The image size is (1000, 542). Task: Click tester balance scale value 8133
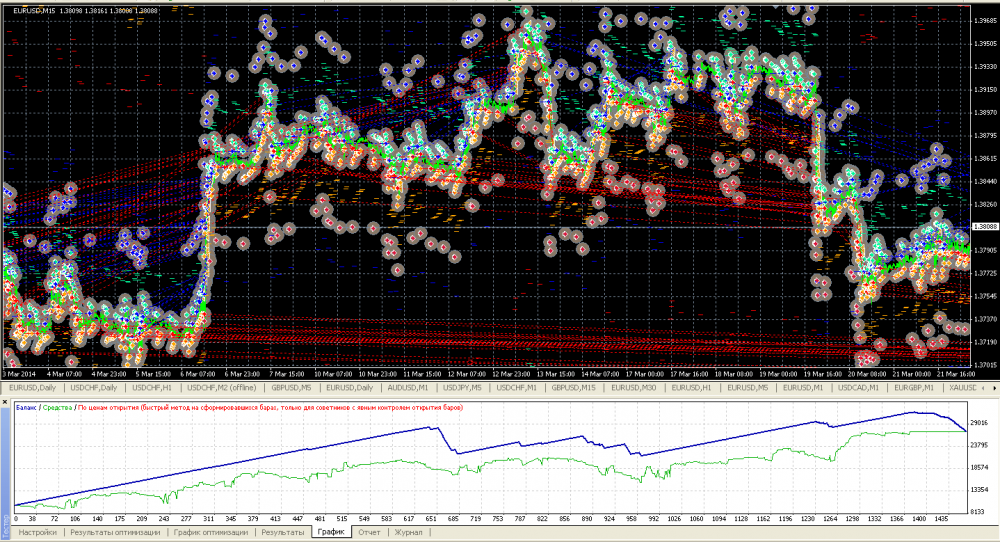[x=977, y=512]
